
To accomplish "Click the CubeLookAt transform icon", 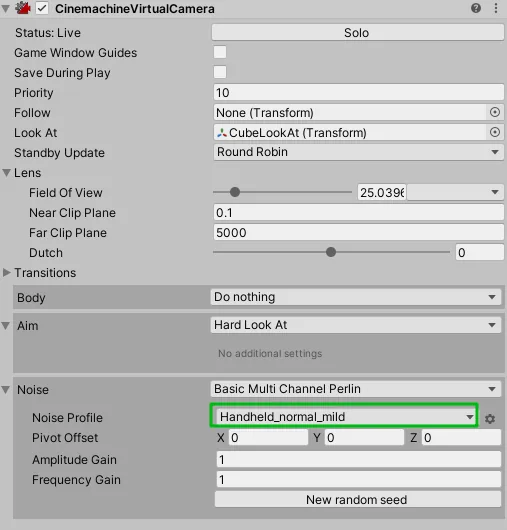I will pos(222,133).
